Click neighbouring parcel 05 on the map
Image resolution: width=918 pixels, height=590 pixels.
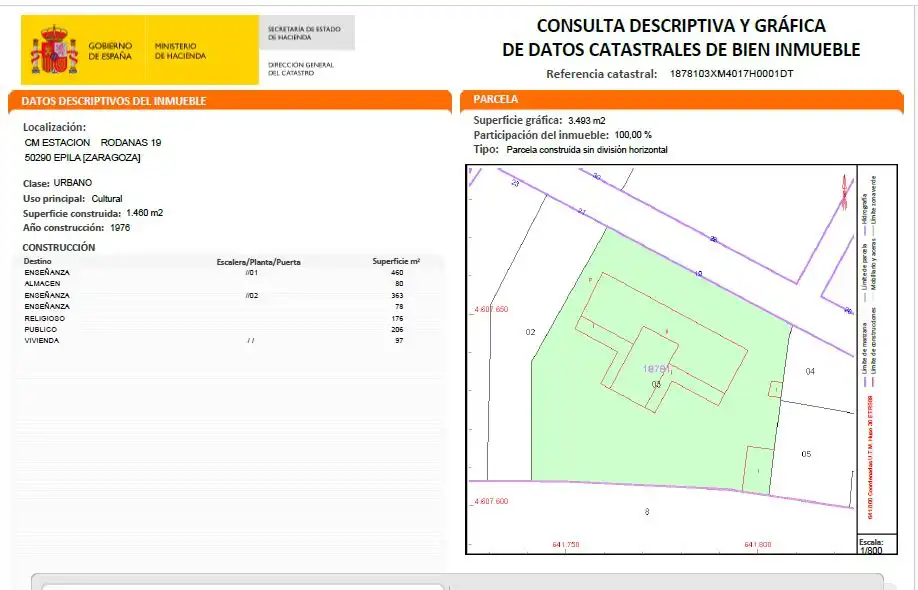pyautogui.click(x=806, y=454)
